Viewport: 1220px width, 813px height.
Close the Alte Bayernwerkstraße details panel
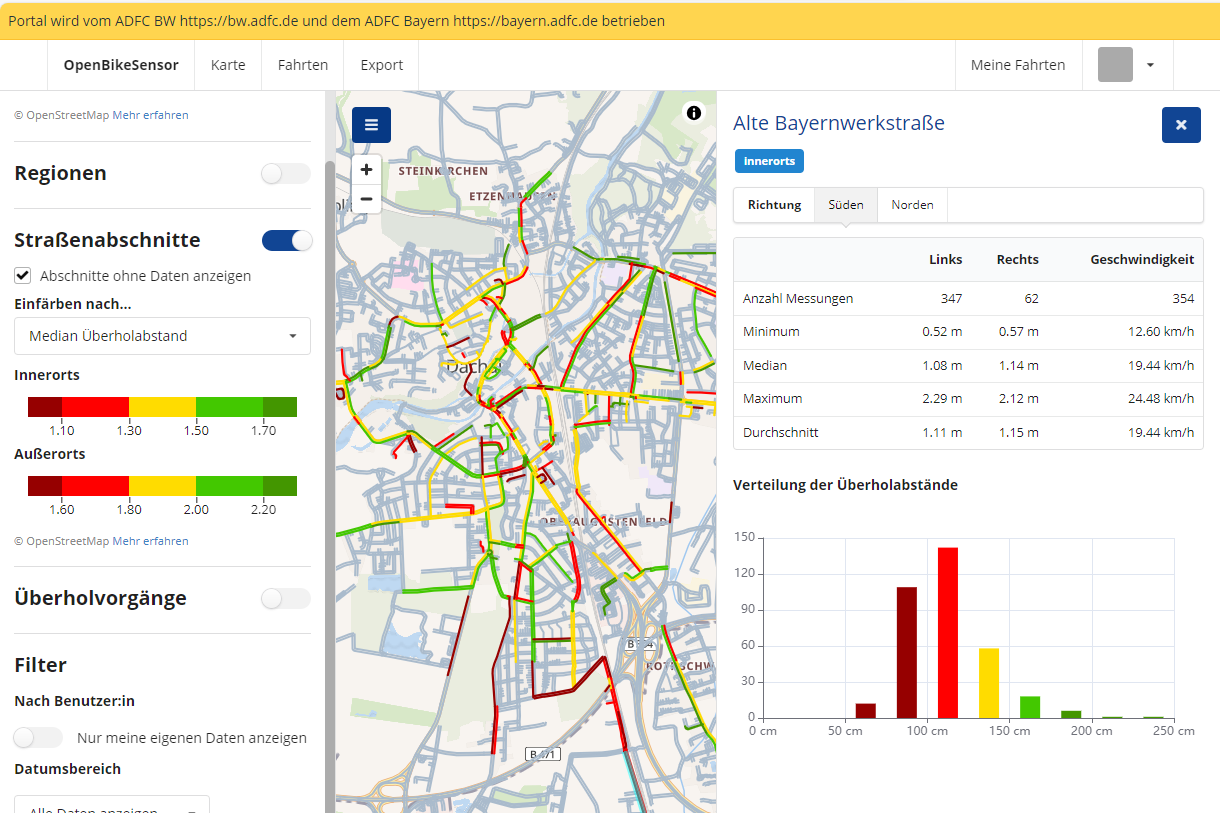click(x=1181, y=125)
